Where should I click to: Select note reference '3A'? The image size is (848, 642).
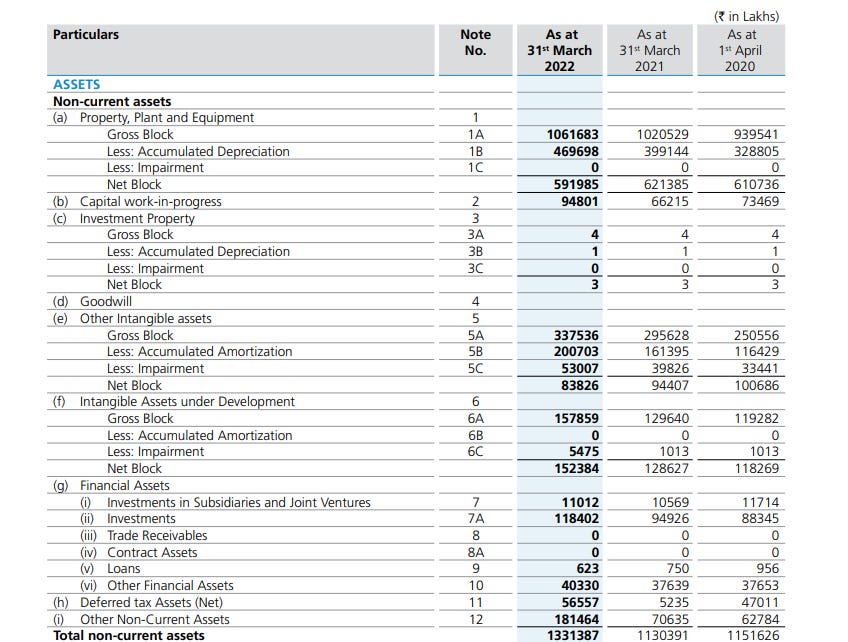[x=475, y=235]
